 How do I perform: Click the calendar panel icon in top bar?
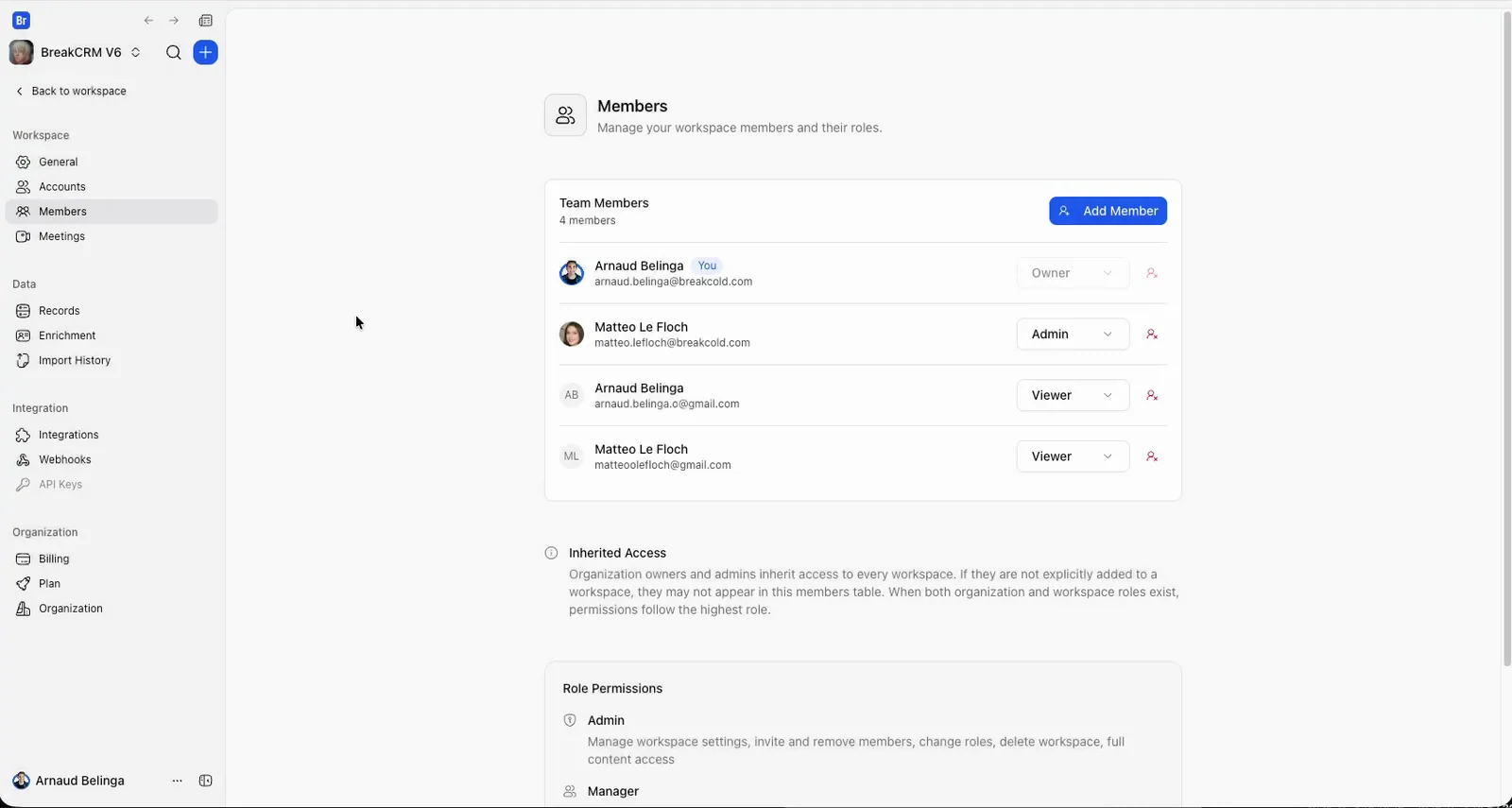(206, 21)
